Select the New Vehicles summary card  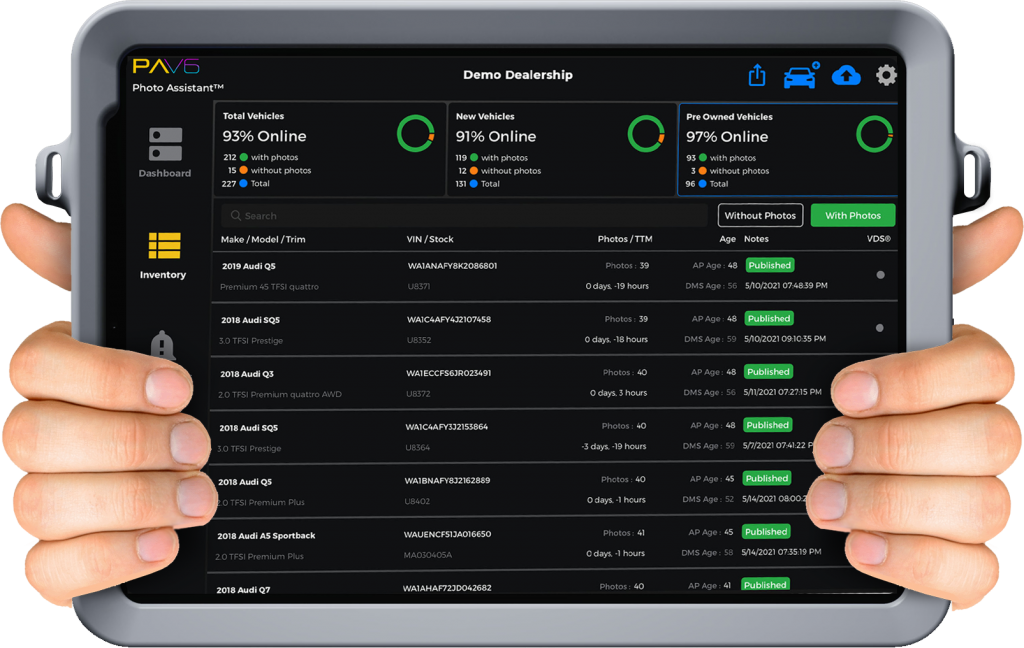coord(562,149)
